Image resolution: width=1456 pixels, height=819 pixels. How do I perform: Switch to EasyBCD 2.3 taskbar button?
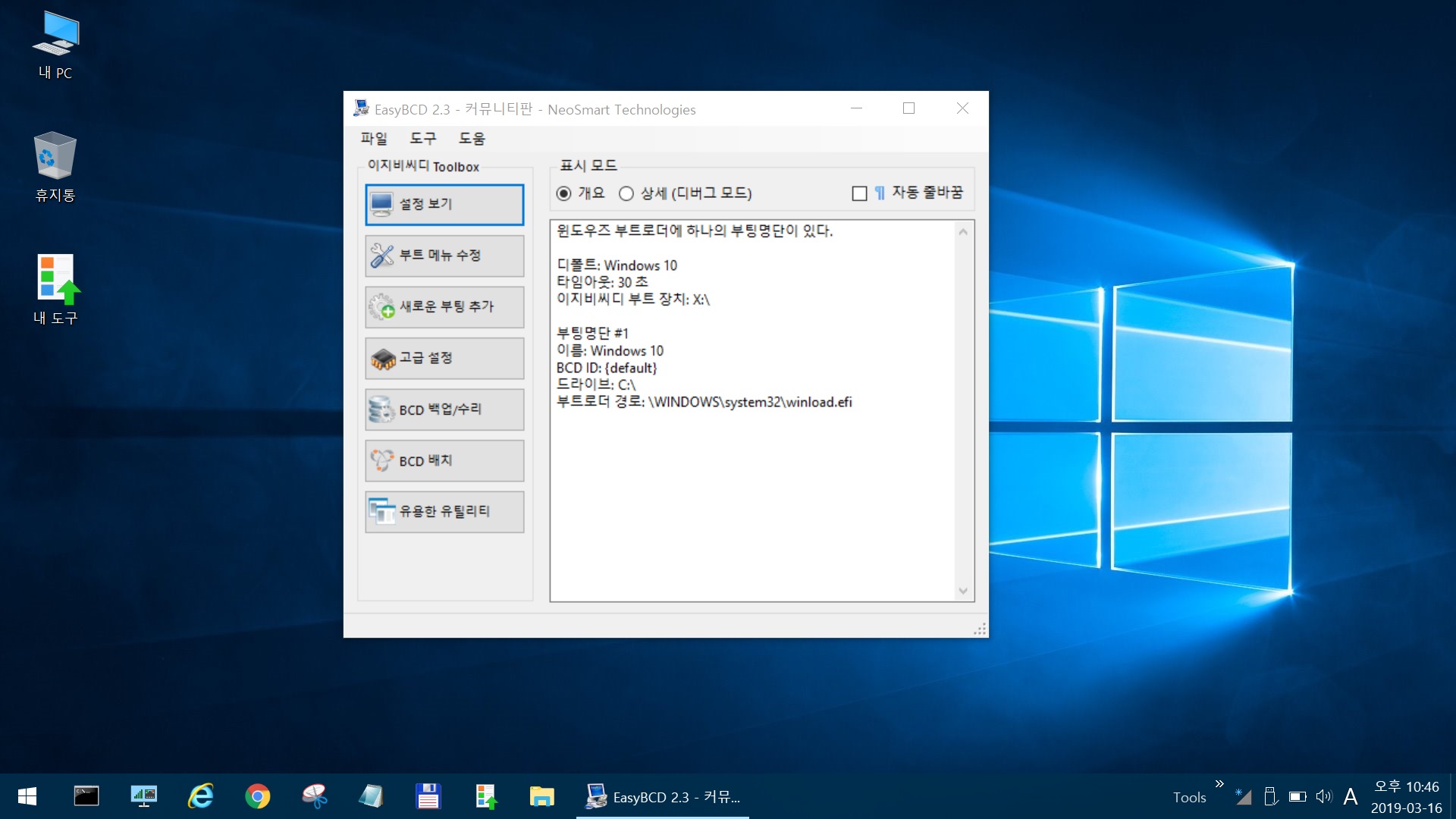663,796
